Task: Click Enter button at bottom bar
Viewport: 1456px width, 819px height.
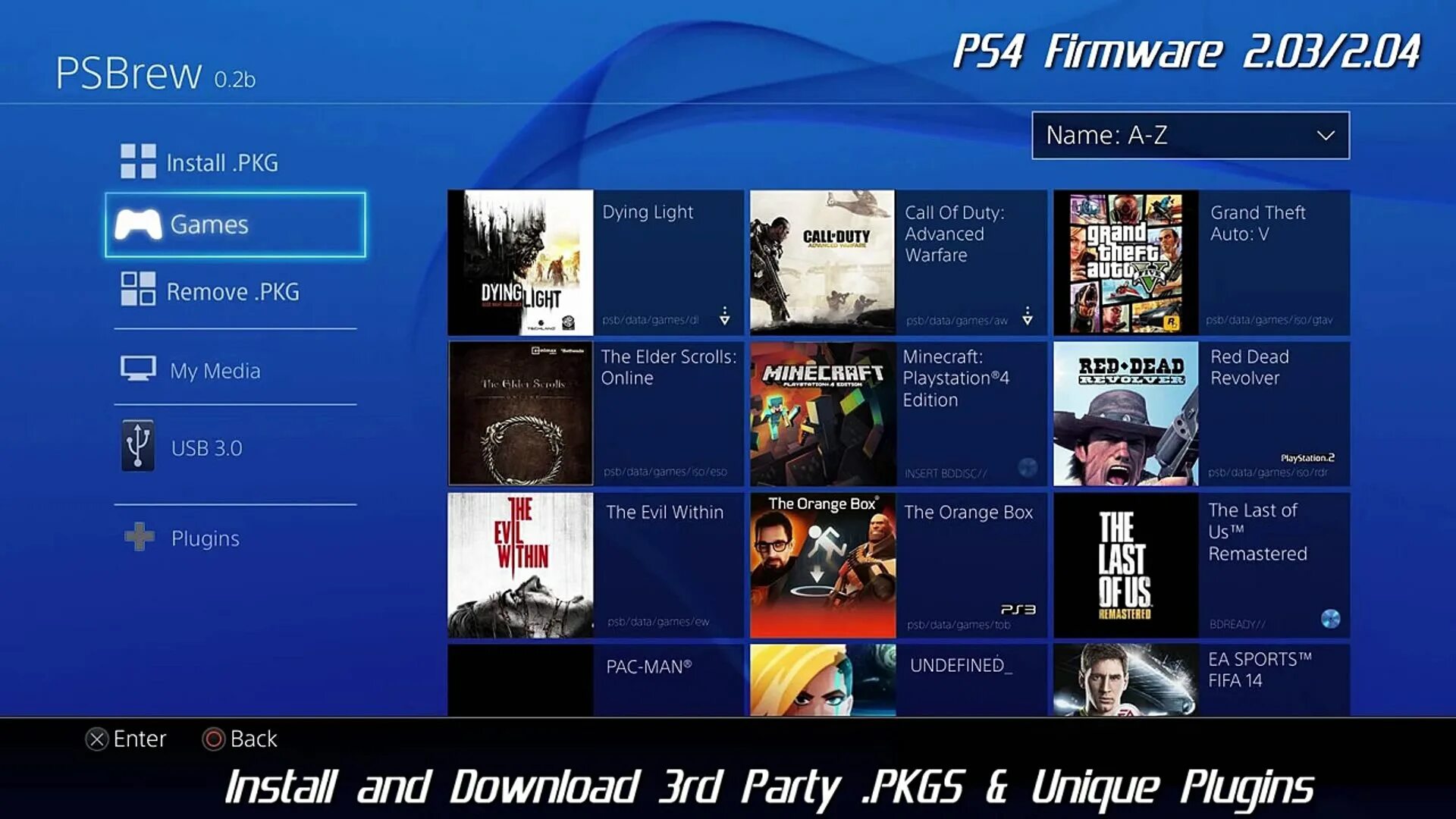Action: pos(125,738)
